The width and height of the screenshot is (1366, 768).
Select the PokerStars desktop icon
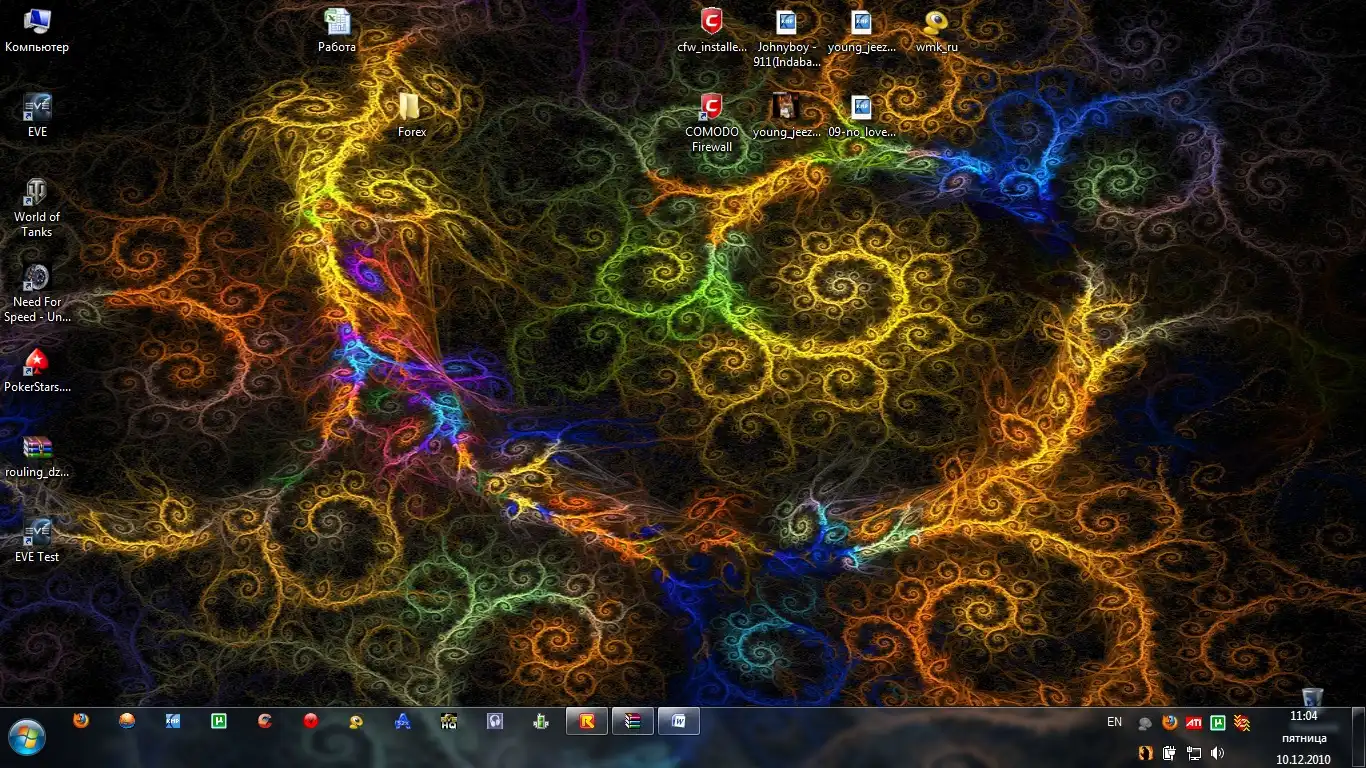tap(37, 363)
